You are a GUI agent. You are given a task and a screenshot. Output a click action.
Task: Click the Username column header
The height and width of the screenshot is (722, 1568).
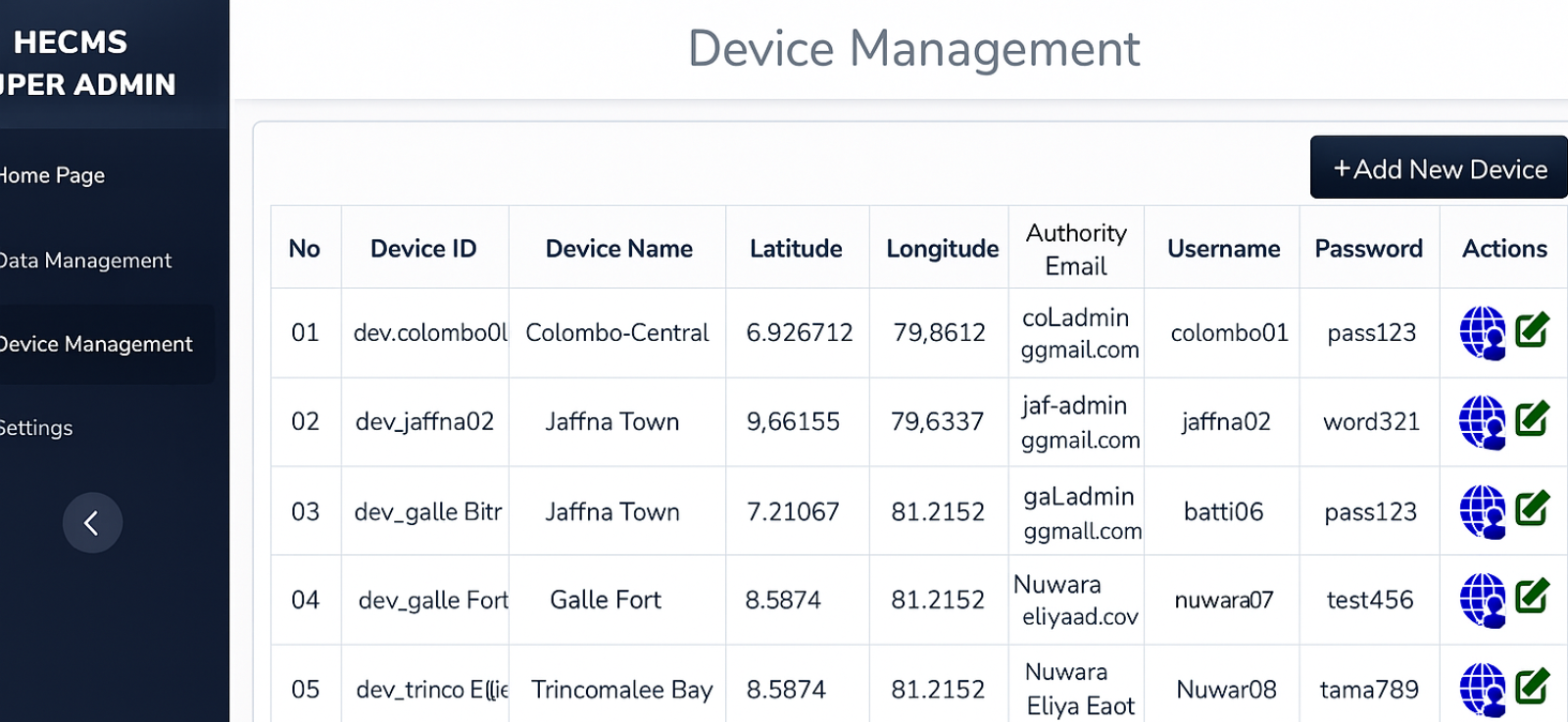click(x=1223, y=249)
